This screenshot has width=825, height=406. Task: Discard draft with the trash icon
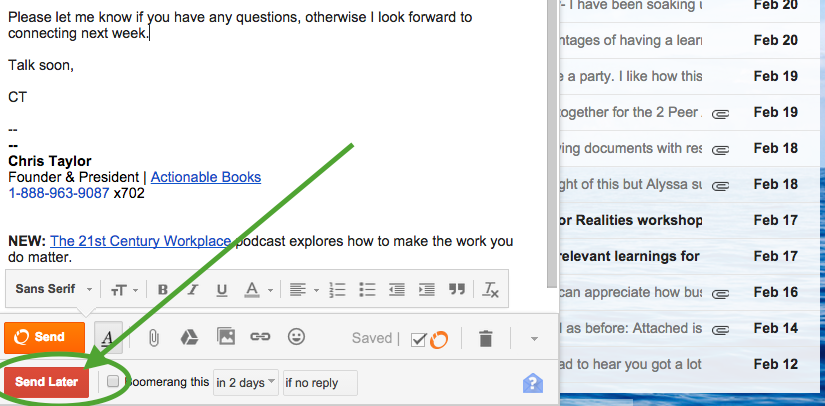click(x=485, y=338)
